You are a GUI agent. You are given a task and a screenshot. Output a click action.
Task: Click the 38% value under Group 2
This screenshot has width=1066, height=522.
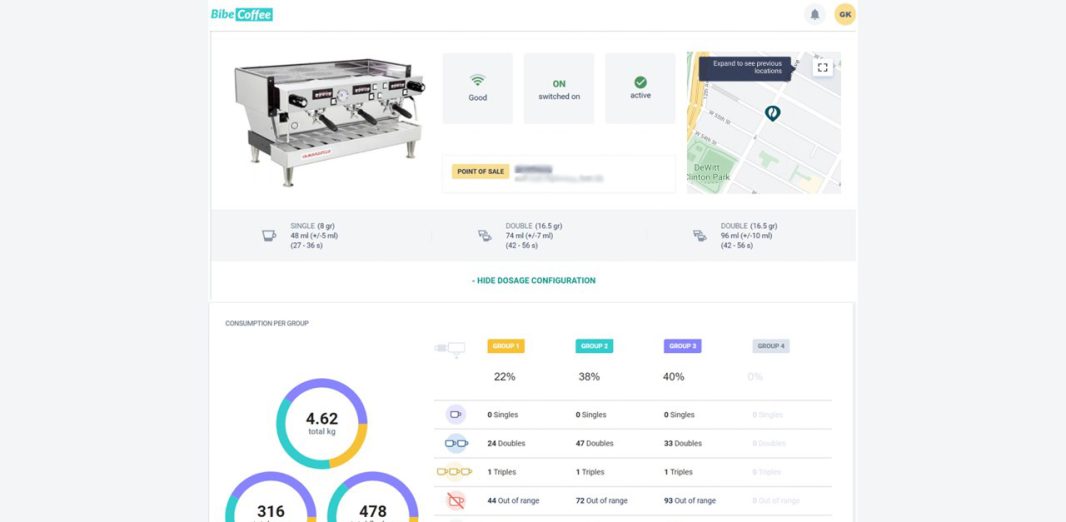[589, 377]
